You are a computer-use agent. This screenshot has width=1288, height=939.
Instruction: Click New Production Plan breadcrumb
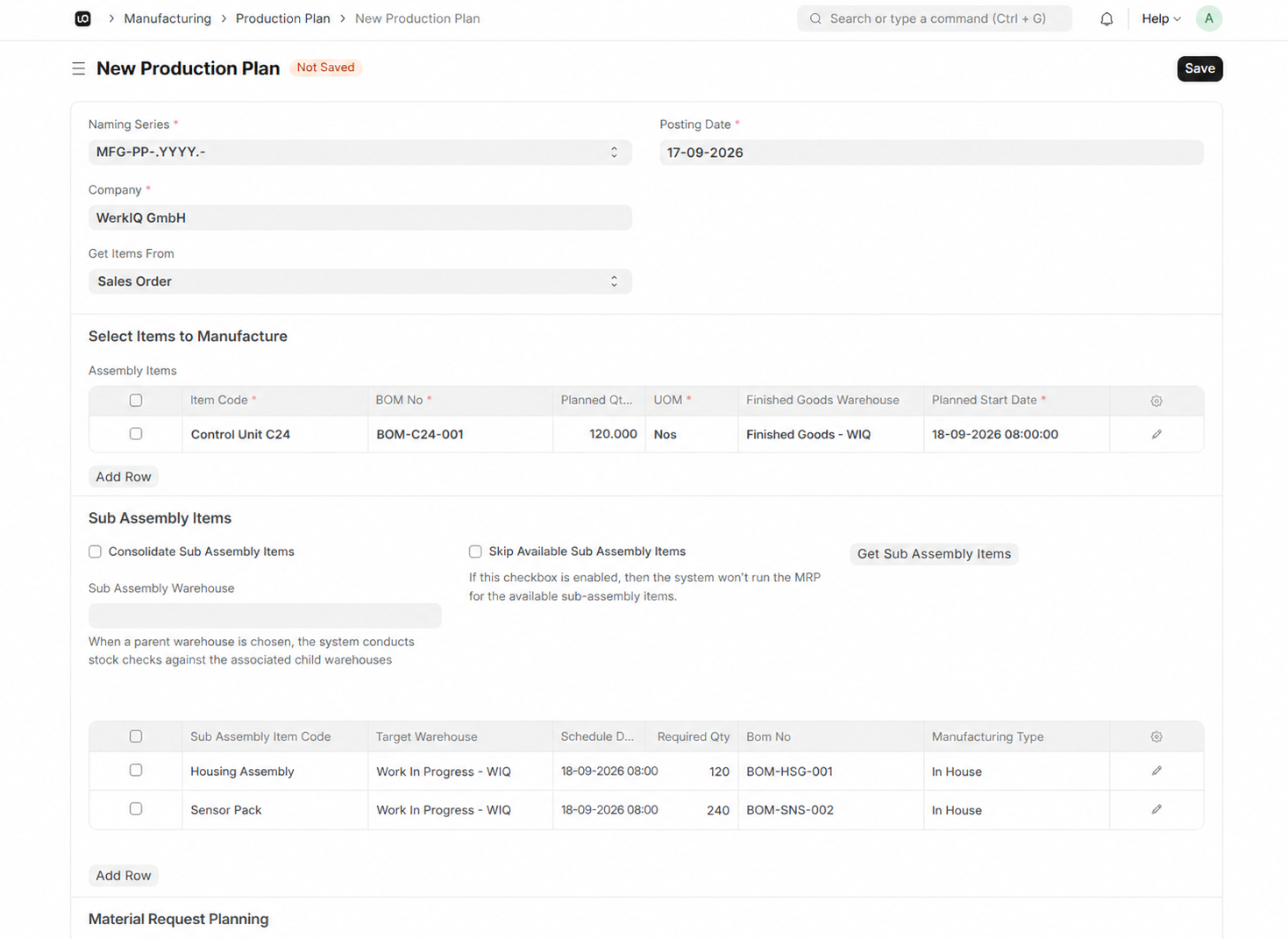click(417, 18)
